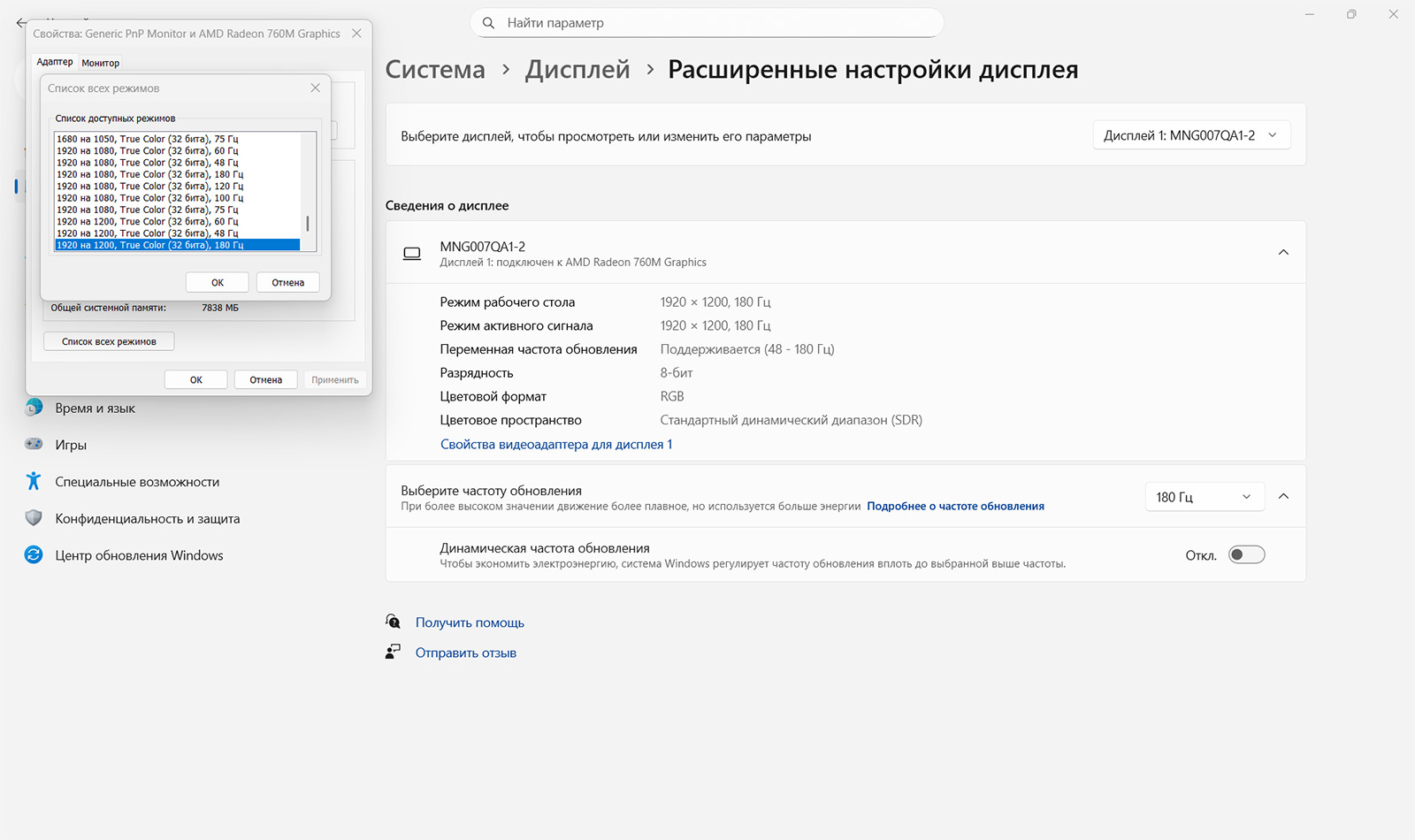Click the Send feedback icon
The width and height of the screenshot is (1415, 840).
tap(394, 653)
